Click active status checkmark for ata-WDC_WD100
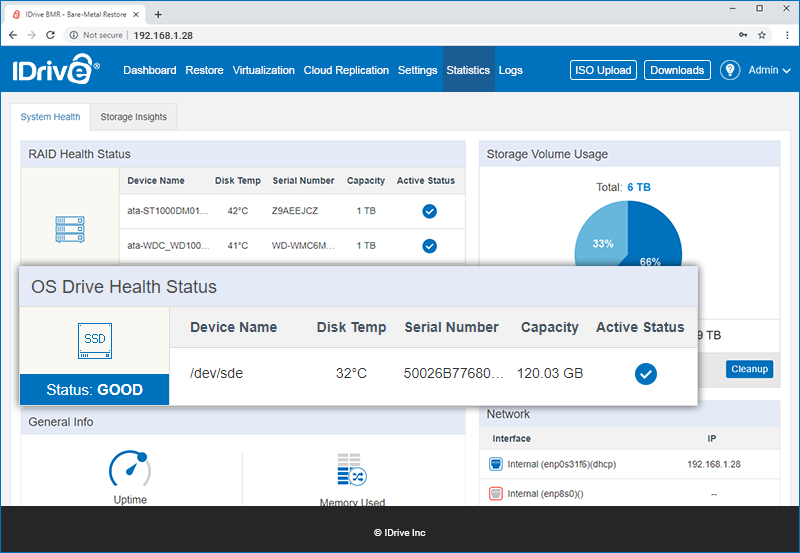 click(429, 246)
